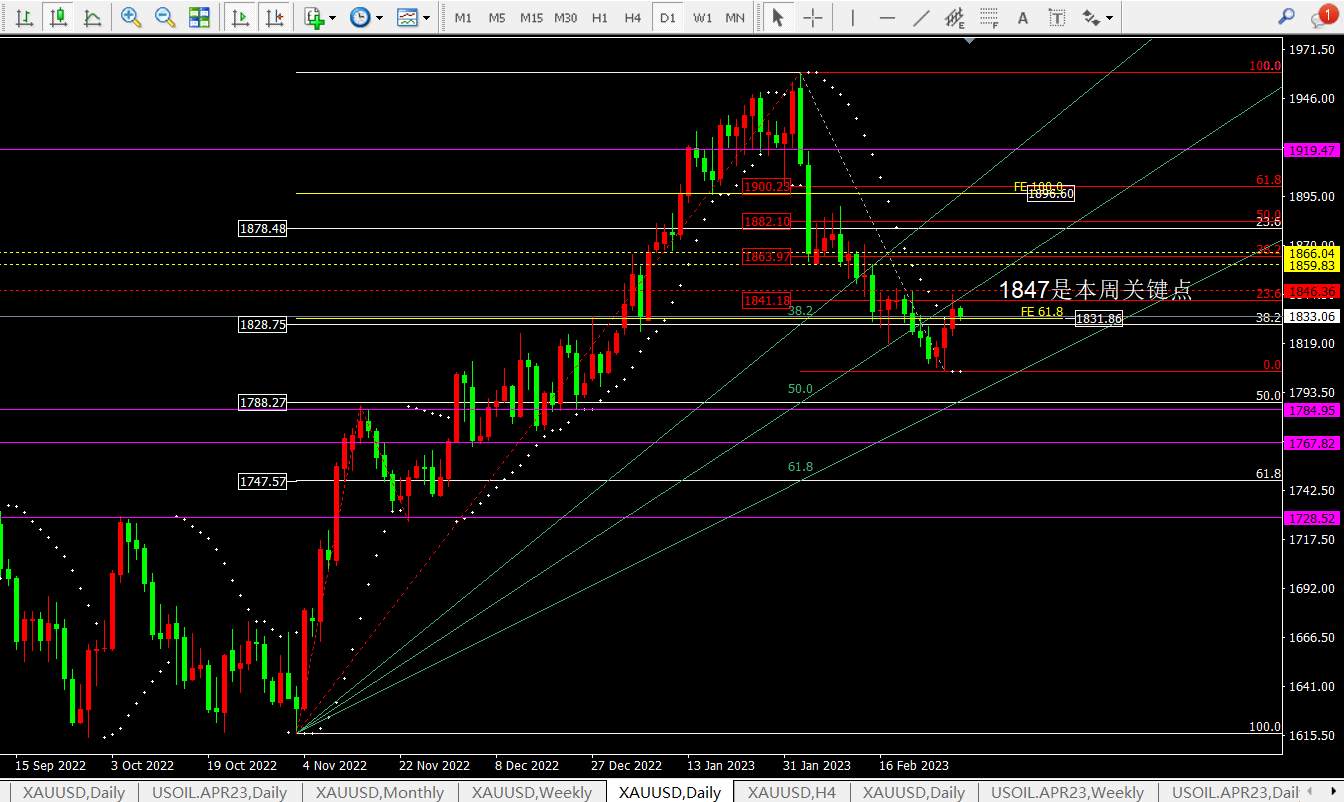The image size is (1344, 802).
Task: Click the 1788.27 price label
Action: tap(263, 402)
